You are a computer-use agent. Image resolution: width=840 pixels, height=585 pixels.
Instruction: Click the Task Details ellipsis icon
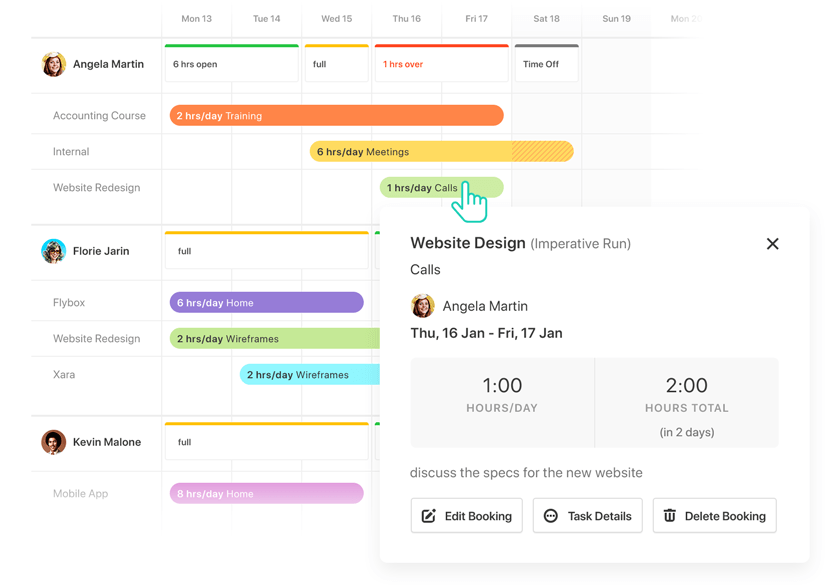click(549, 515)
